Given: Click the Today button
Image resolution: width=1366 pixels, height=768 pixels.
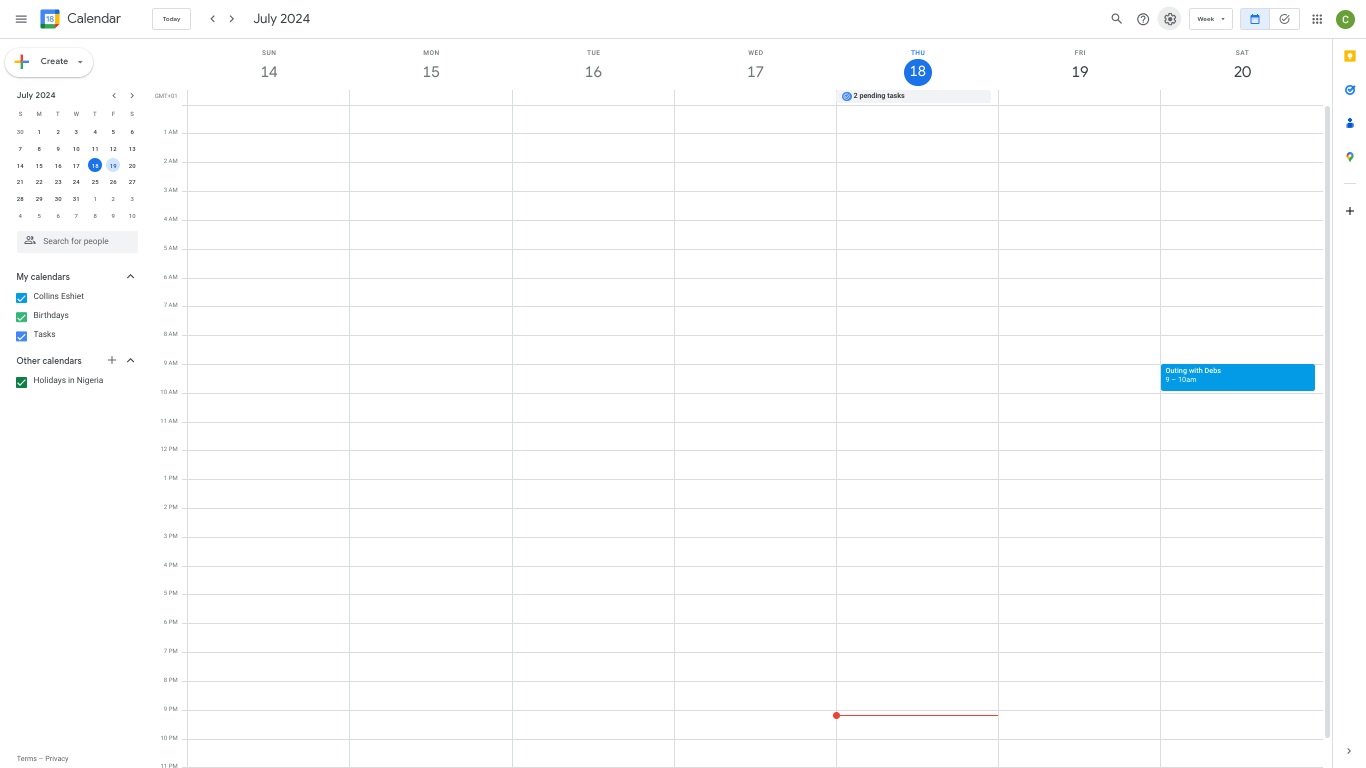Looking at the screenshot, I should [x=172, y=19].
